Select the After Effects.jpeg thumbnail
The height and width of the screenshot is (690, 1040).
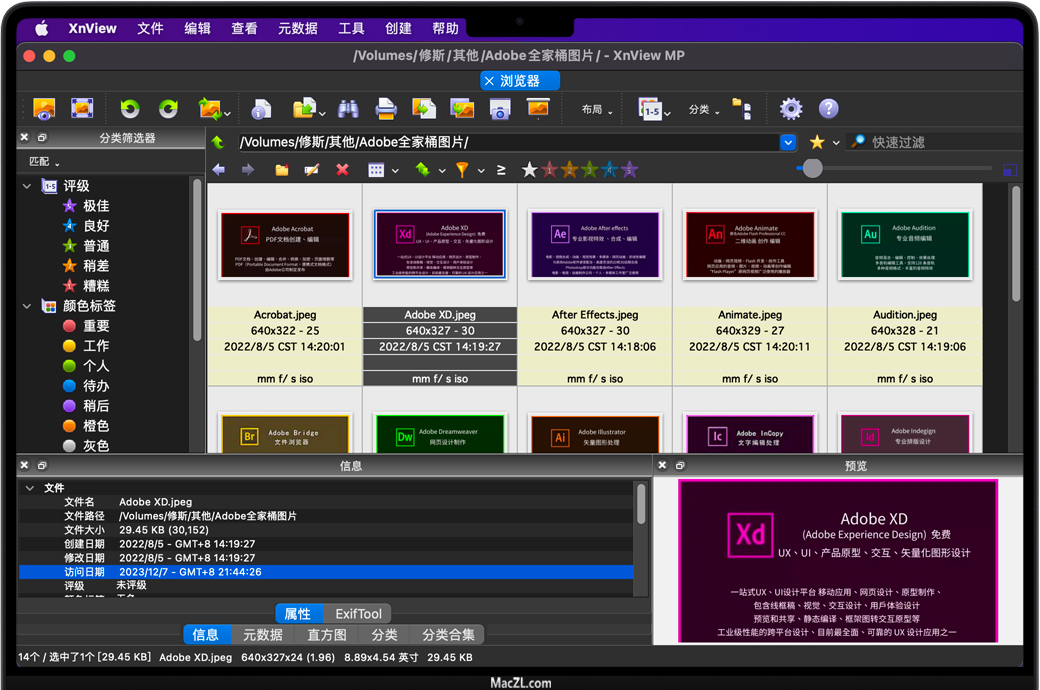(x=595, y=244)
